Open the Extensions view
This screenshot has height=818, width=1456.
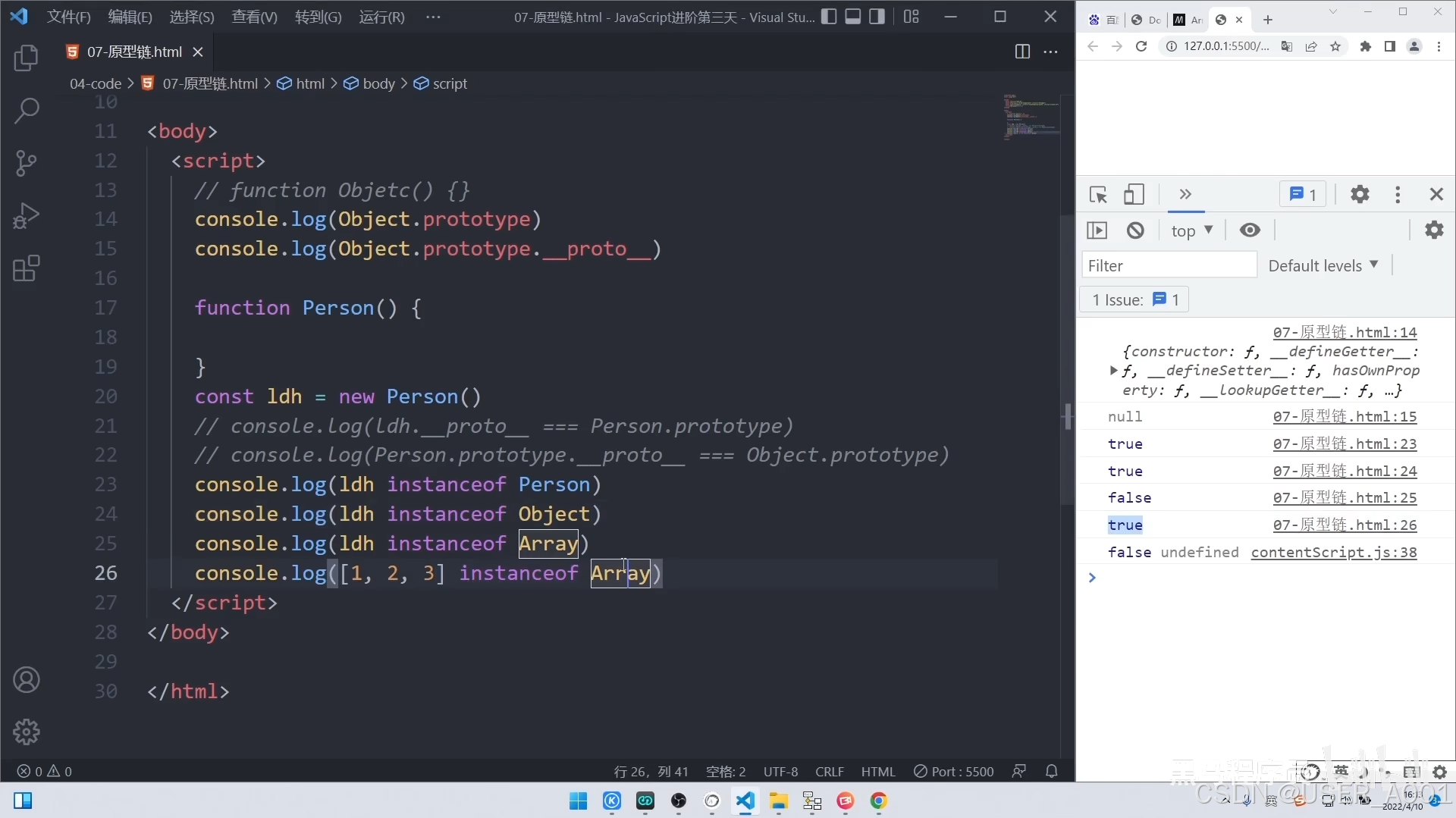(x=26, y=268)
